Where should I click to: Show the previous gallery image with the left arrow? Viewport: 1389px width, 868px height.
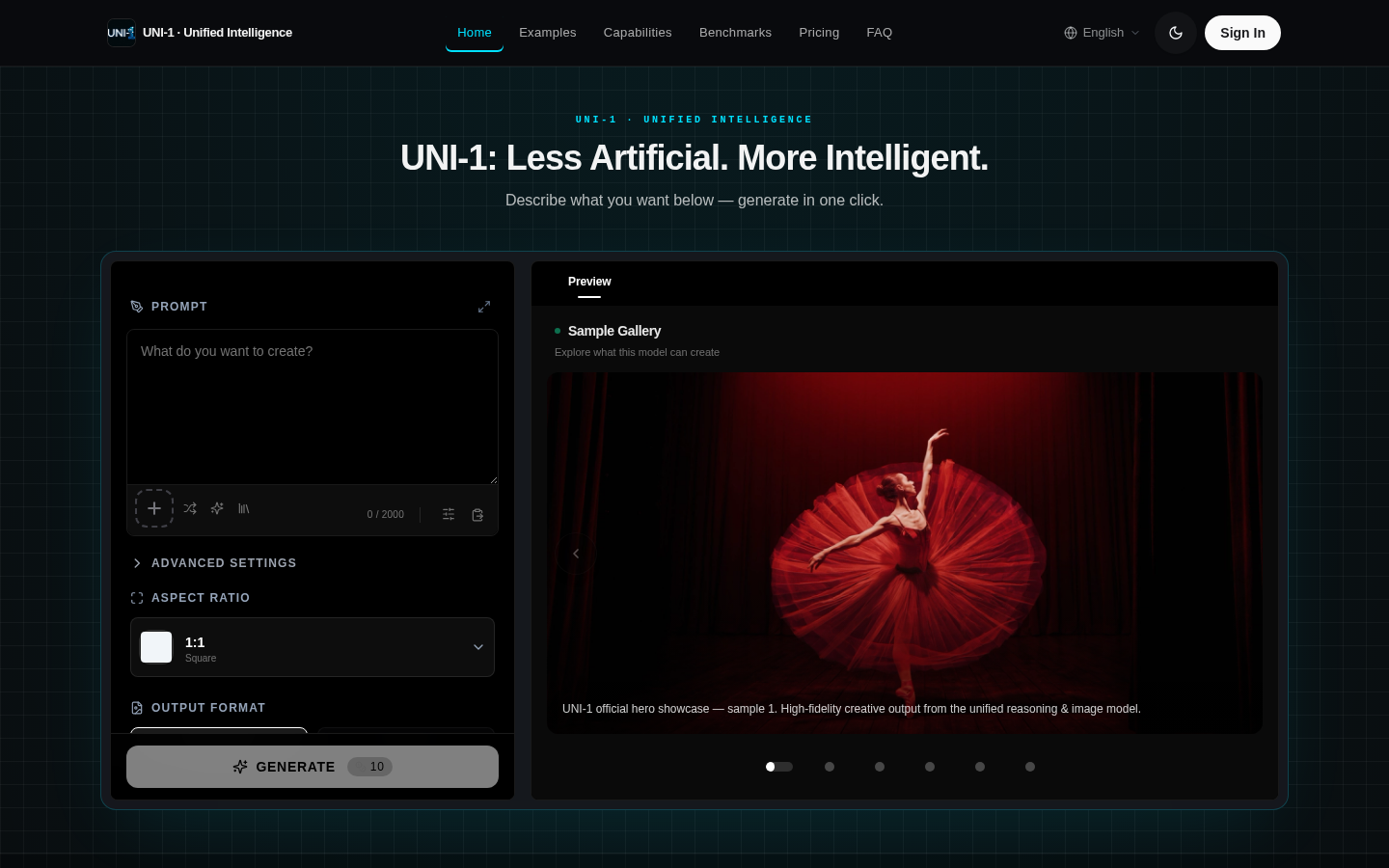tap(576, 554)
